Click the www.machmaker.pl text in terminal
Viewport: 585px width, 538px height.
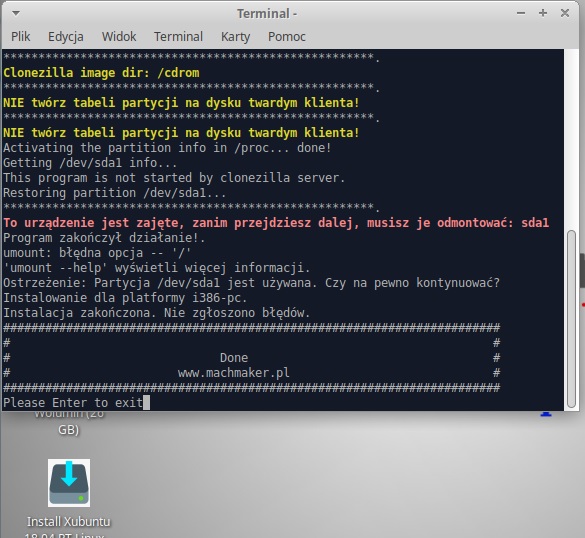[x=234, y=373]
